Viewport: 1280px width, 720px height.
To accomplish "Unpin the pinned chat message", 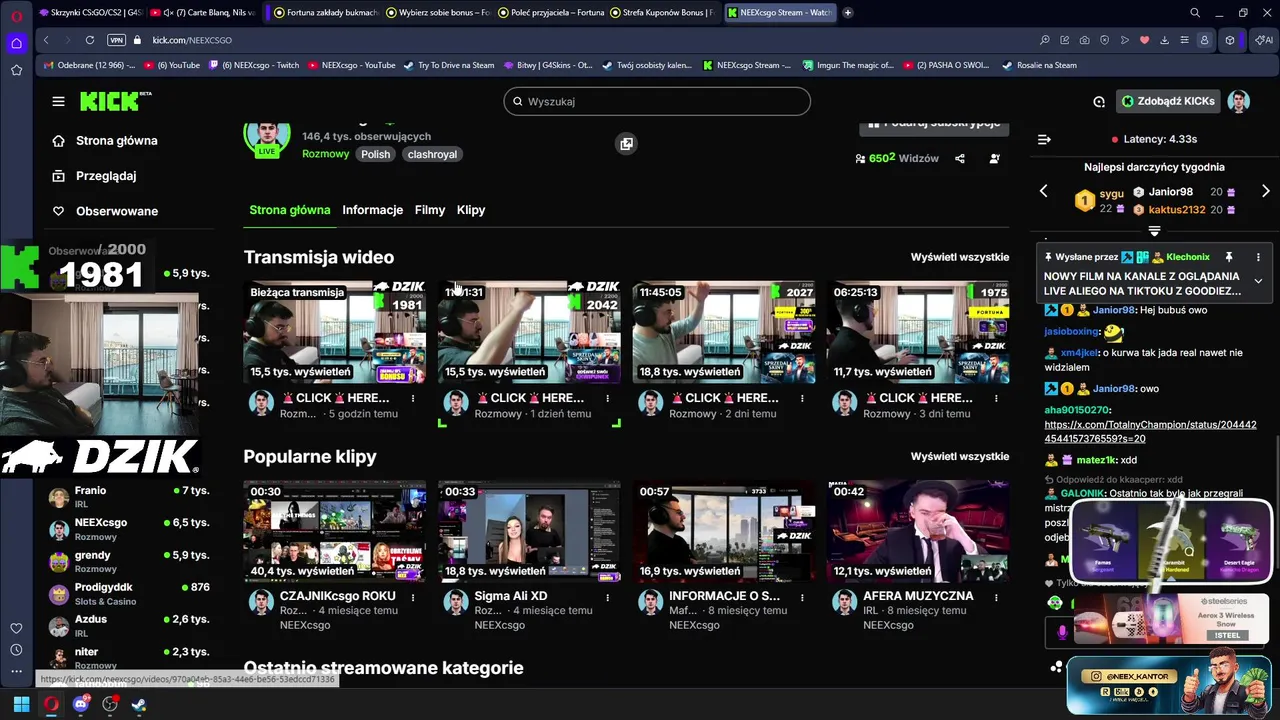I will [1229, 257].
